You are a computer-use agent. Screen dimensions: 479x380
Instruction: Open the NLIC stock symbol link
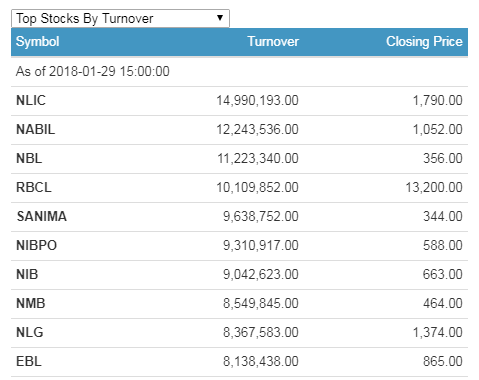31,100
